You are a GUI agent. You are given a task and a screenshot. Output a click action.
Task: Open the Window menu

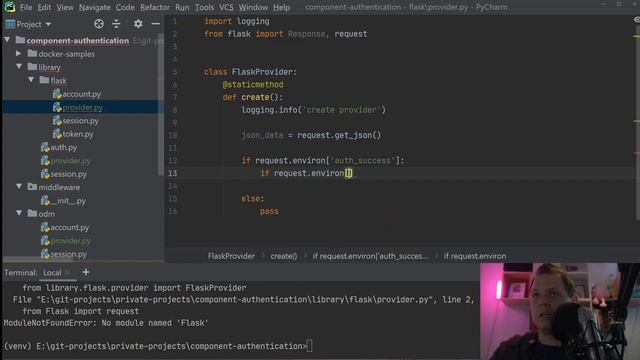pos(253,7)
